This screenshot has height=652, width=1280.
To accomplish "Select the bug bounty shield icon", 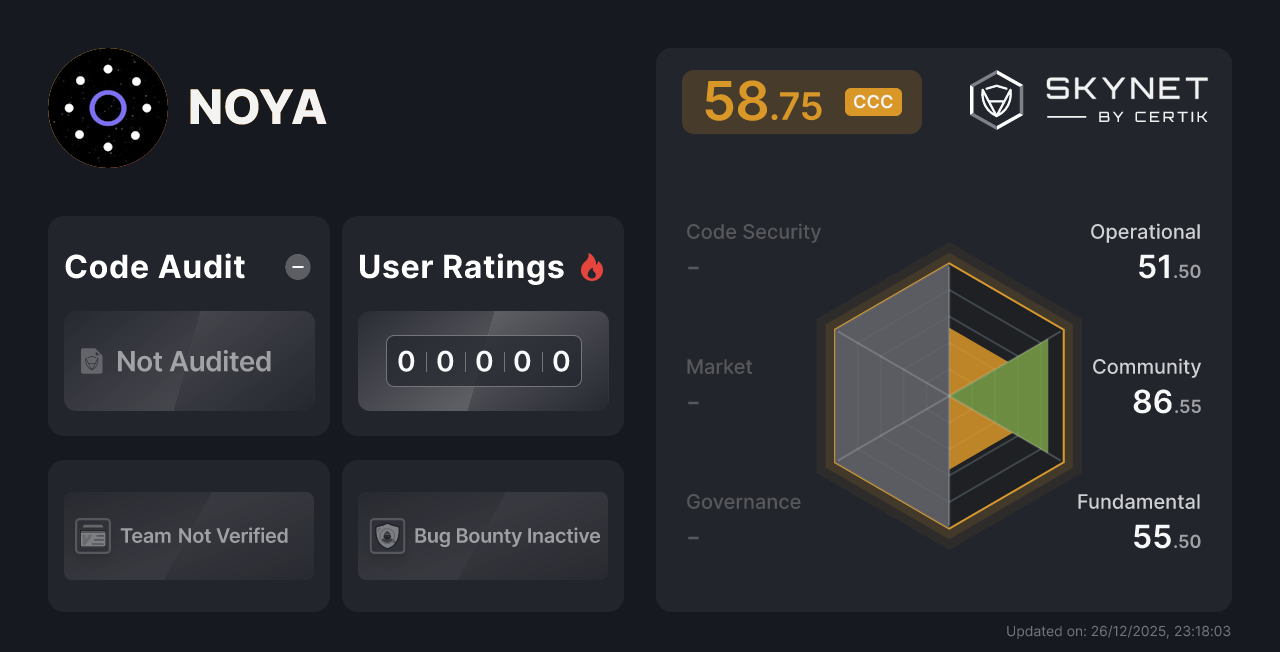I will click(385, 536).
